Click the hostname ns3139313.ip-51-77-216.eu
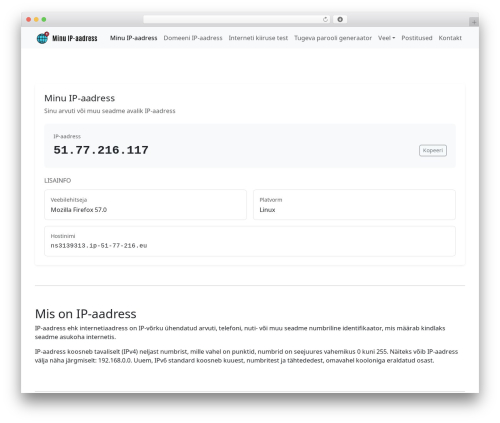The image size is (500, 423). (x=99, y=246)
